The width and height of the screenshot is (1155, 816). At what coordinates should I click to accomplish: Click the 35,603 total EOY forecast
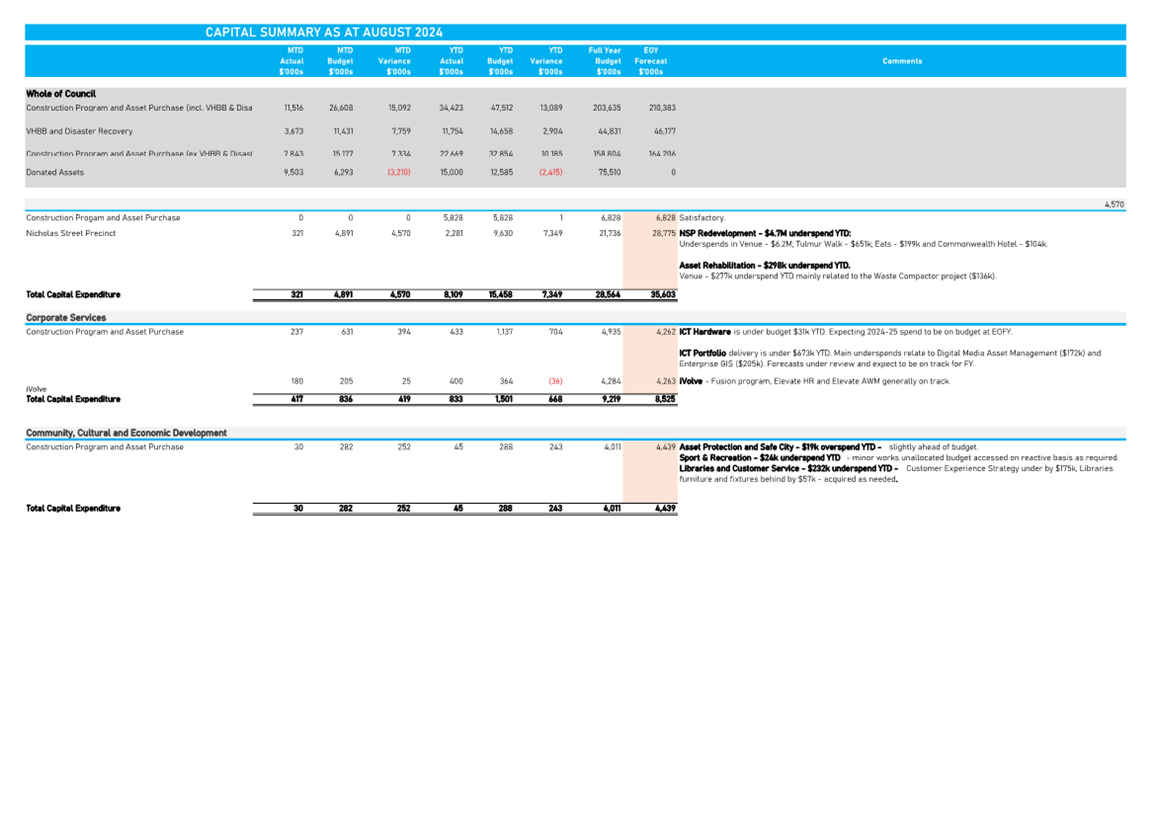(663, 295)
